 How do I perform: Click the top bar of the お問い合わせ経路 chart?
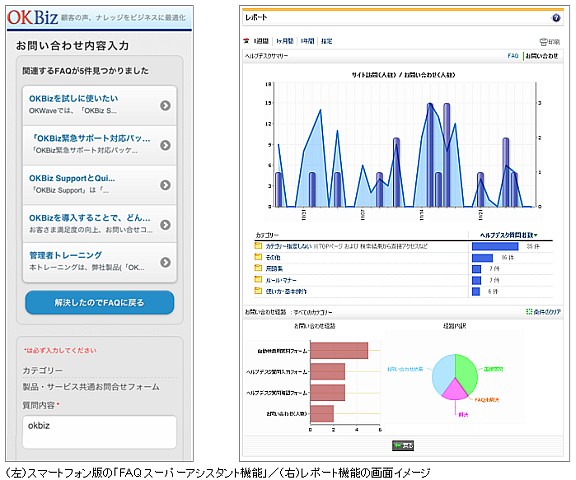point(339,351)
